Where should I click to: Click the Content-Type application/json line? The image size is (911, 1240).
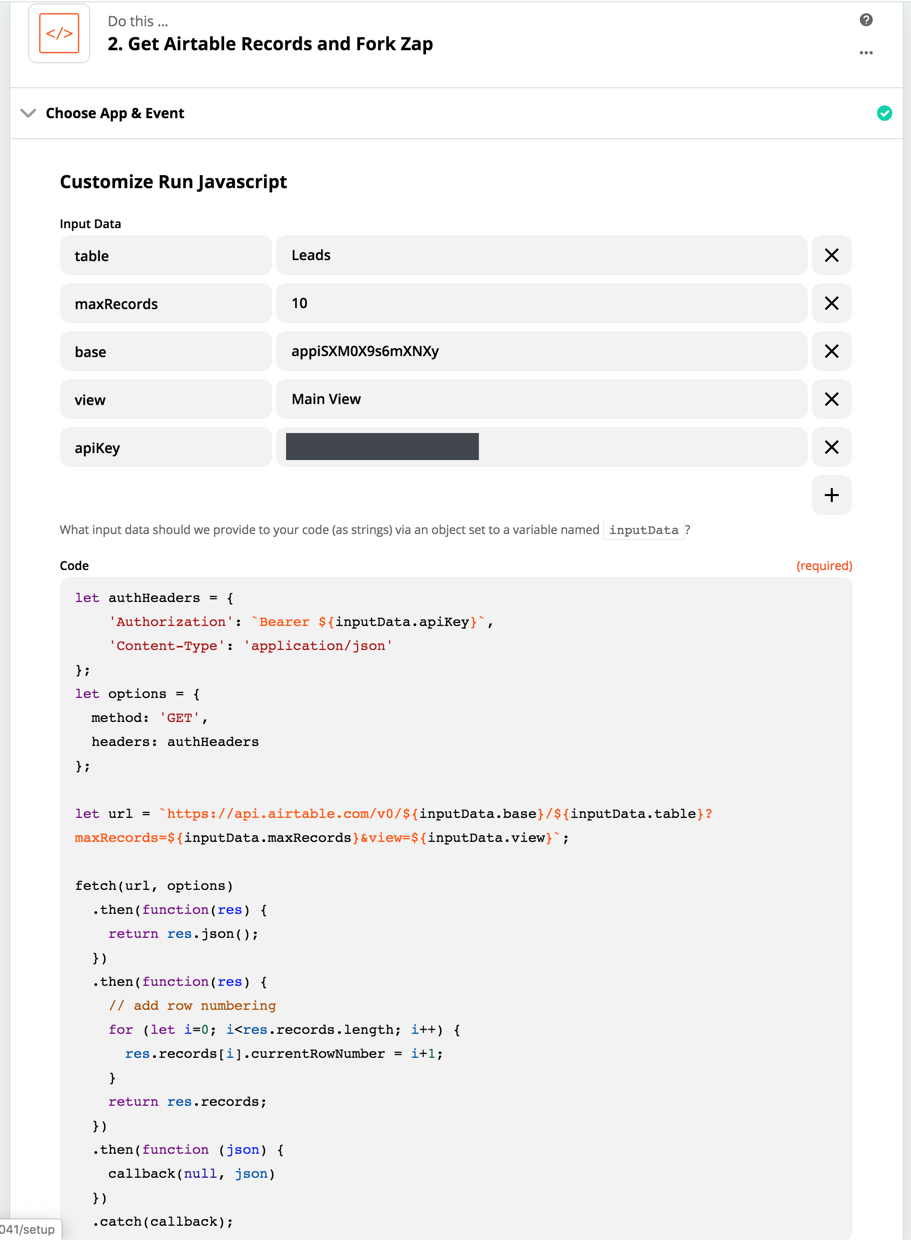250,645
